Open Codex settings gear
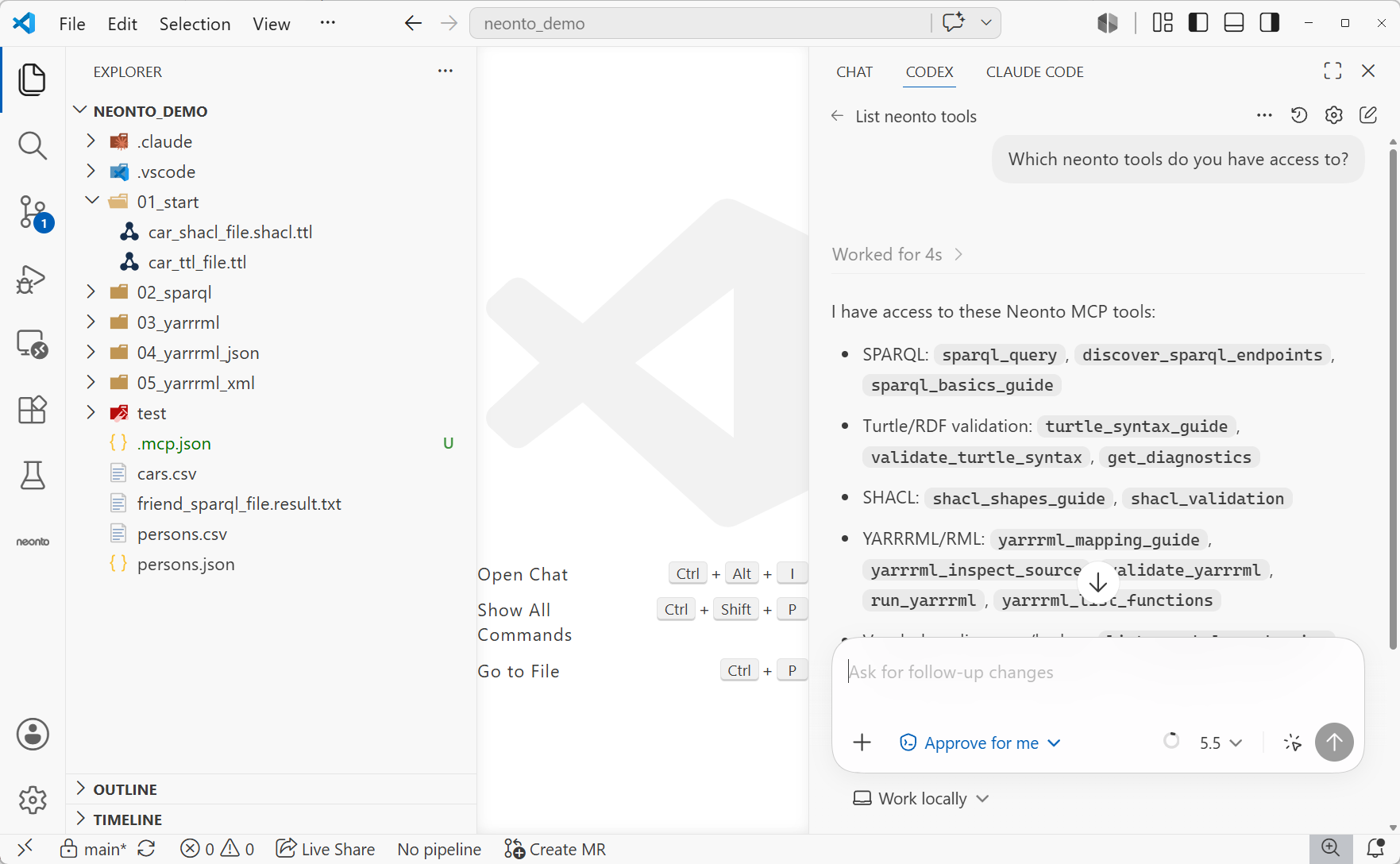Screen dimensions: 1400x864 click(1334, 115)
